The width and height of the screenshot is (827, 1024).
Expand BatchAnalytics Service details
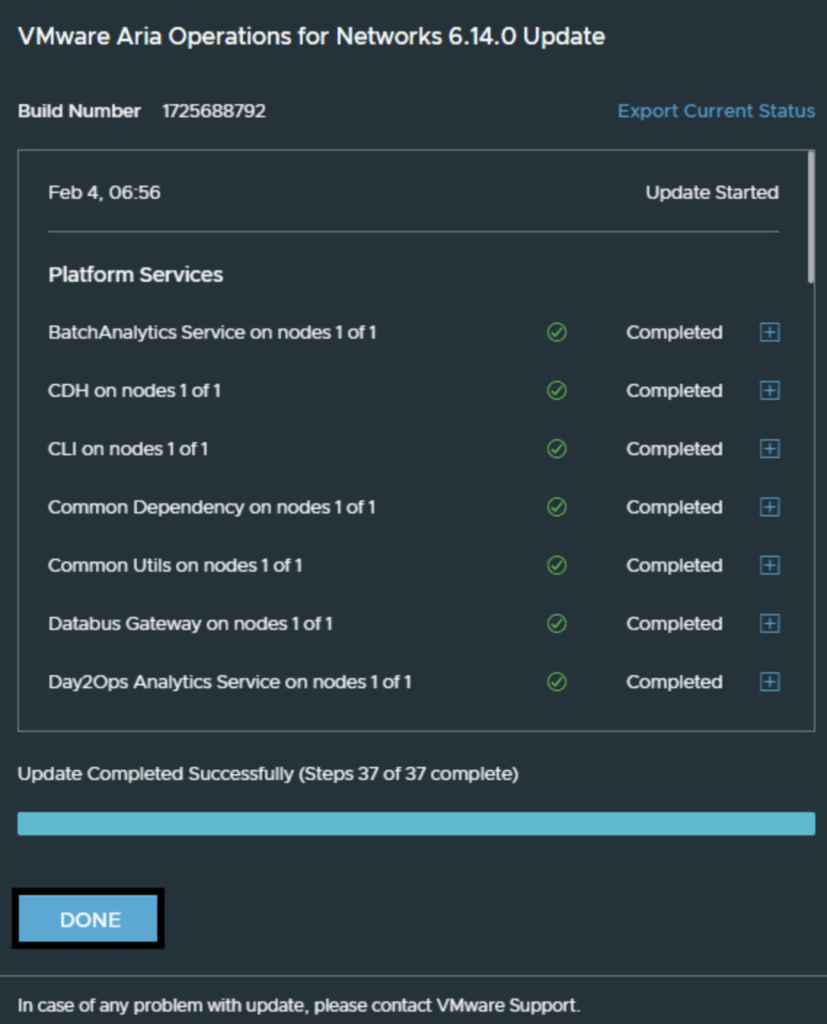click(x=769, y=333)
